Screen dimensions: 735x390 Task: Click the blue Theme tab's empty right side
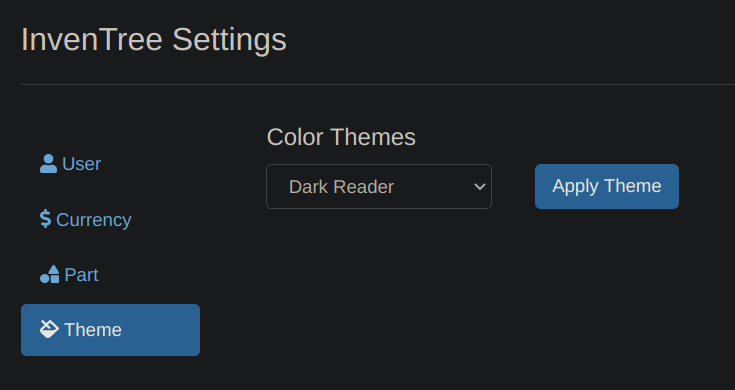pyautogui.click(x=161, y=330)
